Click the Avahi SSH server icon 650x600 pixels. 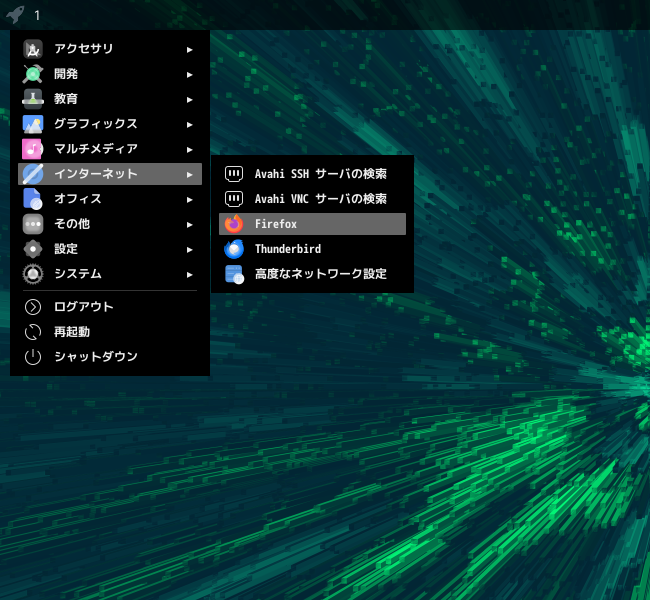click(x=234, y=174)
